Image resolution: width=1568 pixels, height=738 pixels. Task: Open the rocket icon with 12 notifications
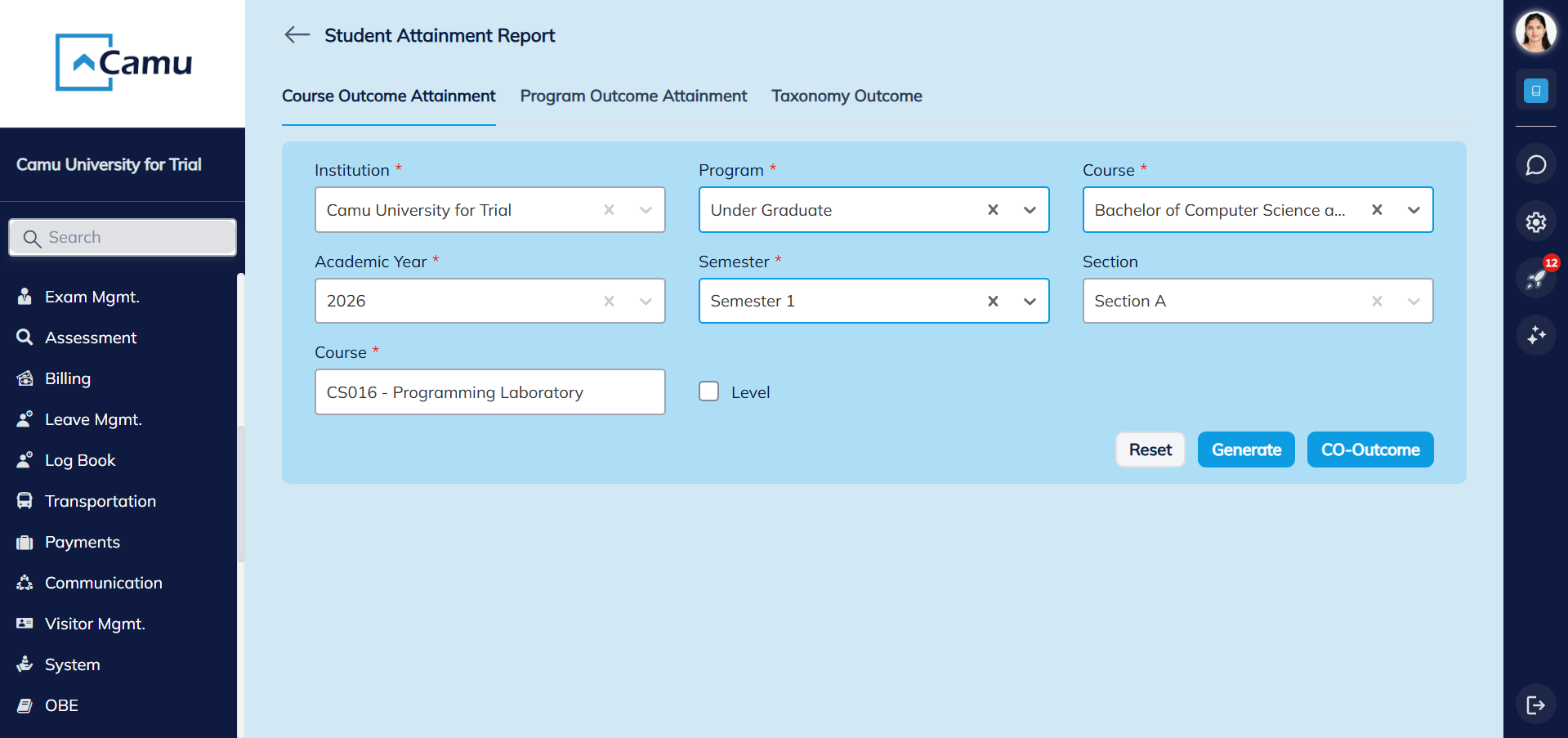click(x=1535, y=278)
